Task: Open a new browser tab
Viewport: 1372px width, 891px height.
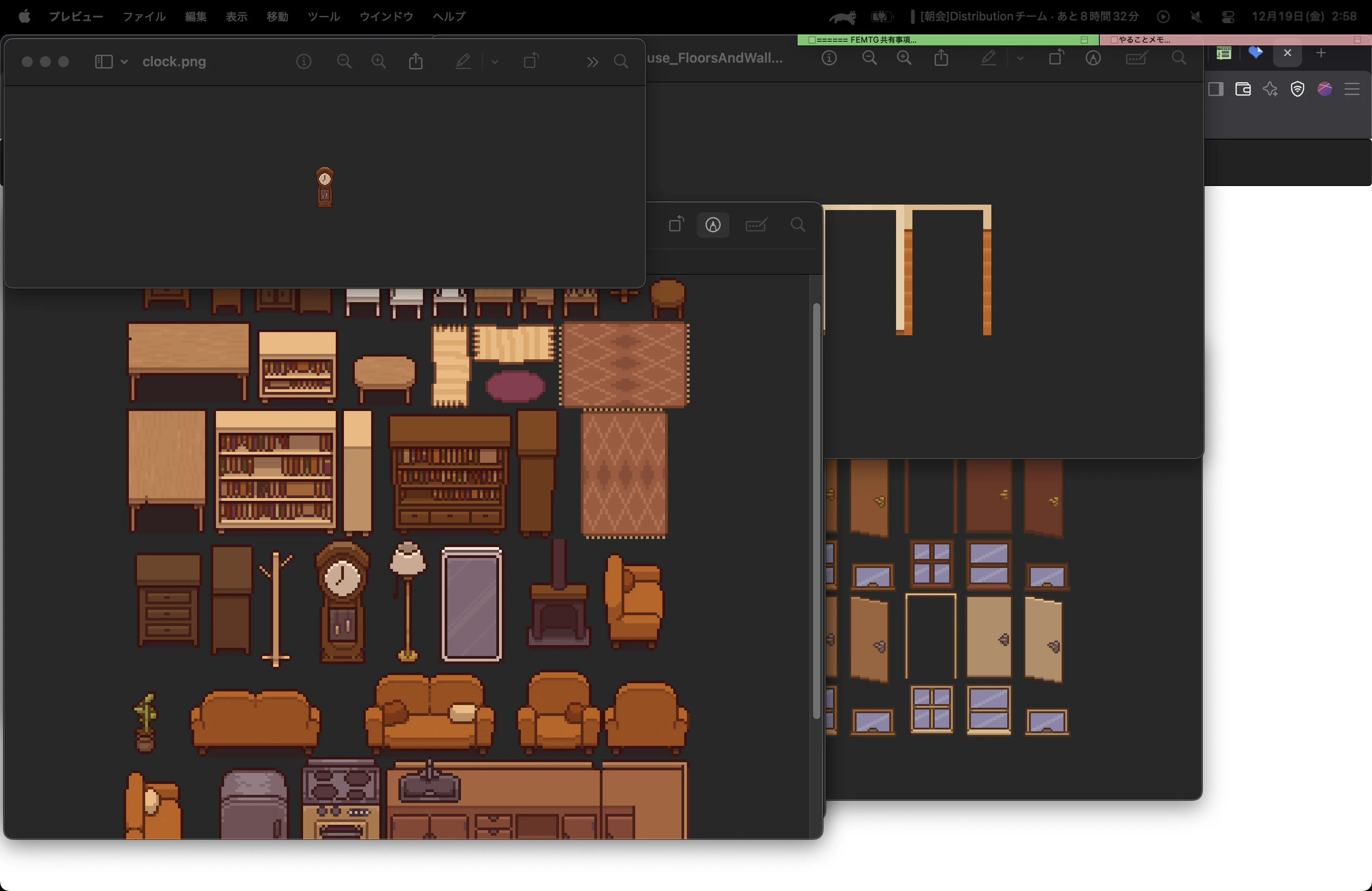Action: (x=1321, y=53)
